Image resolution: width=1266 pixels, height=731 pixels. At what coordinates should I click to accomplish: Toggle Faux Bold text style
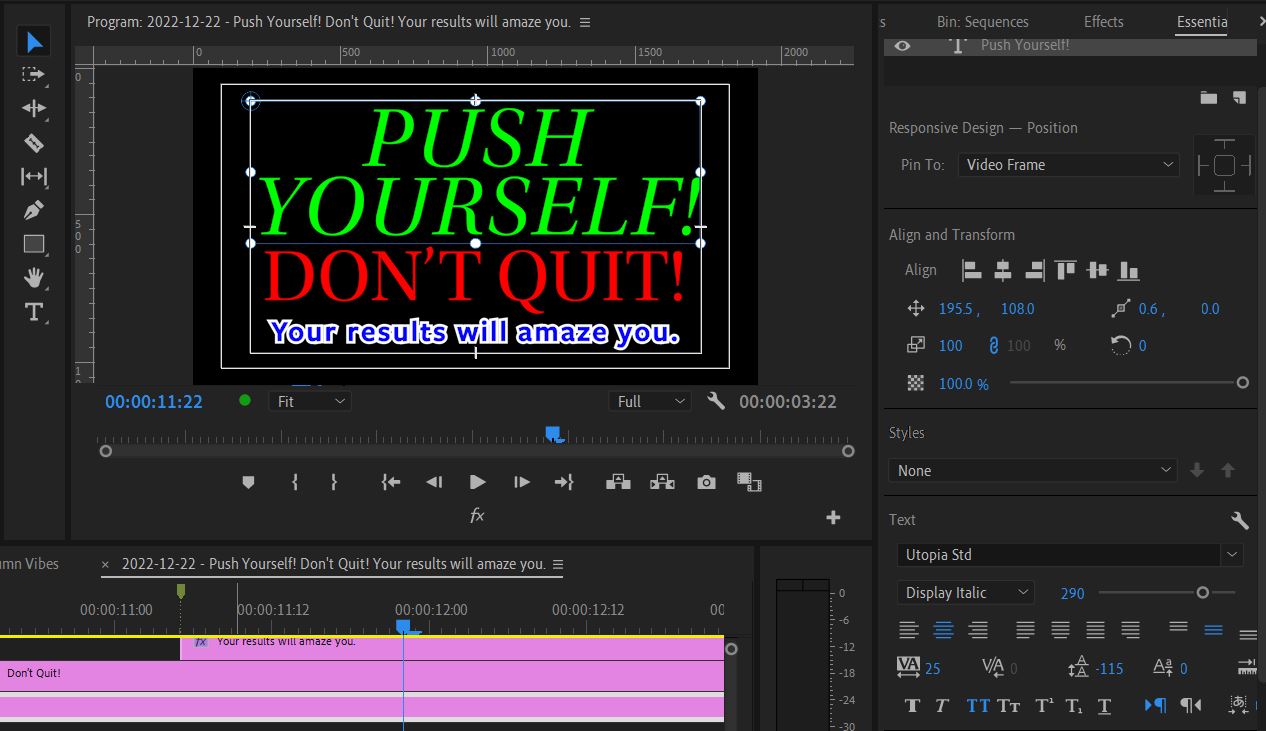(912, 706)
